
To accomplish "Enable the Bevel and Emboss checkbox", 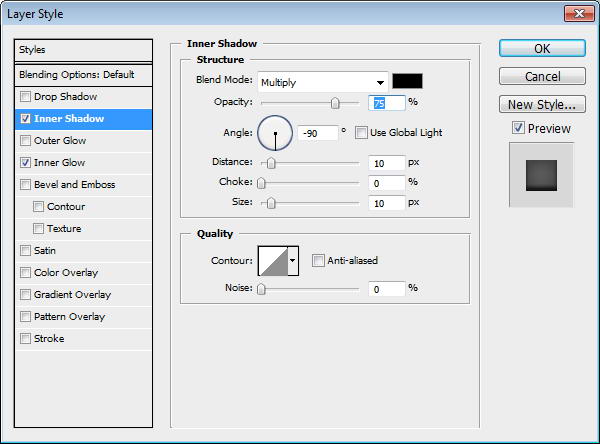I will (x=25, y=184).
